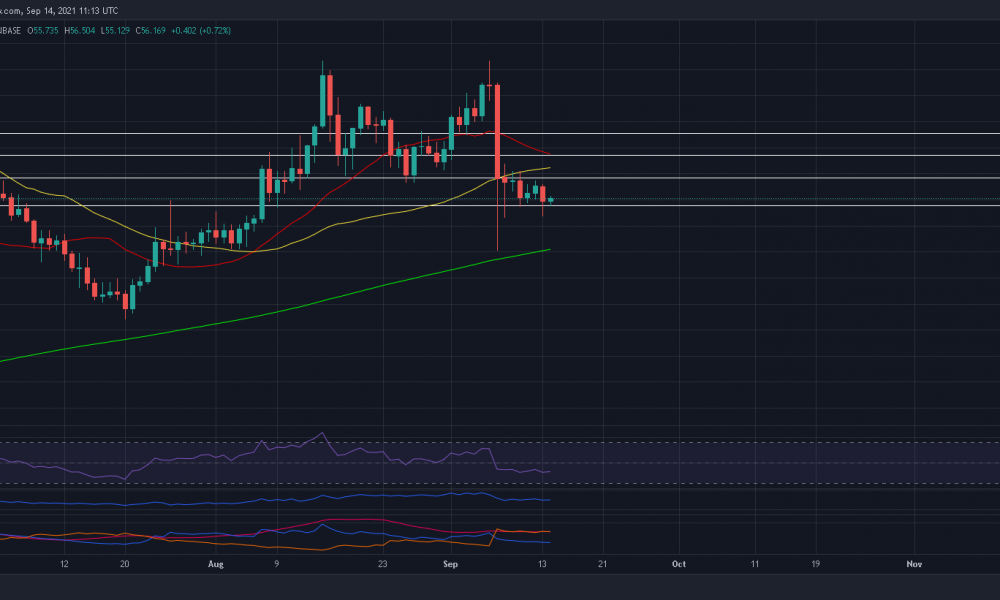Click the Nov label on time axis
Image resolution: width=1000 pixels, height=600 pixels.
pyautogui.click(x=914, y=564)
